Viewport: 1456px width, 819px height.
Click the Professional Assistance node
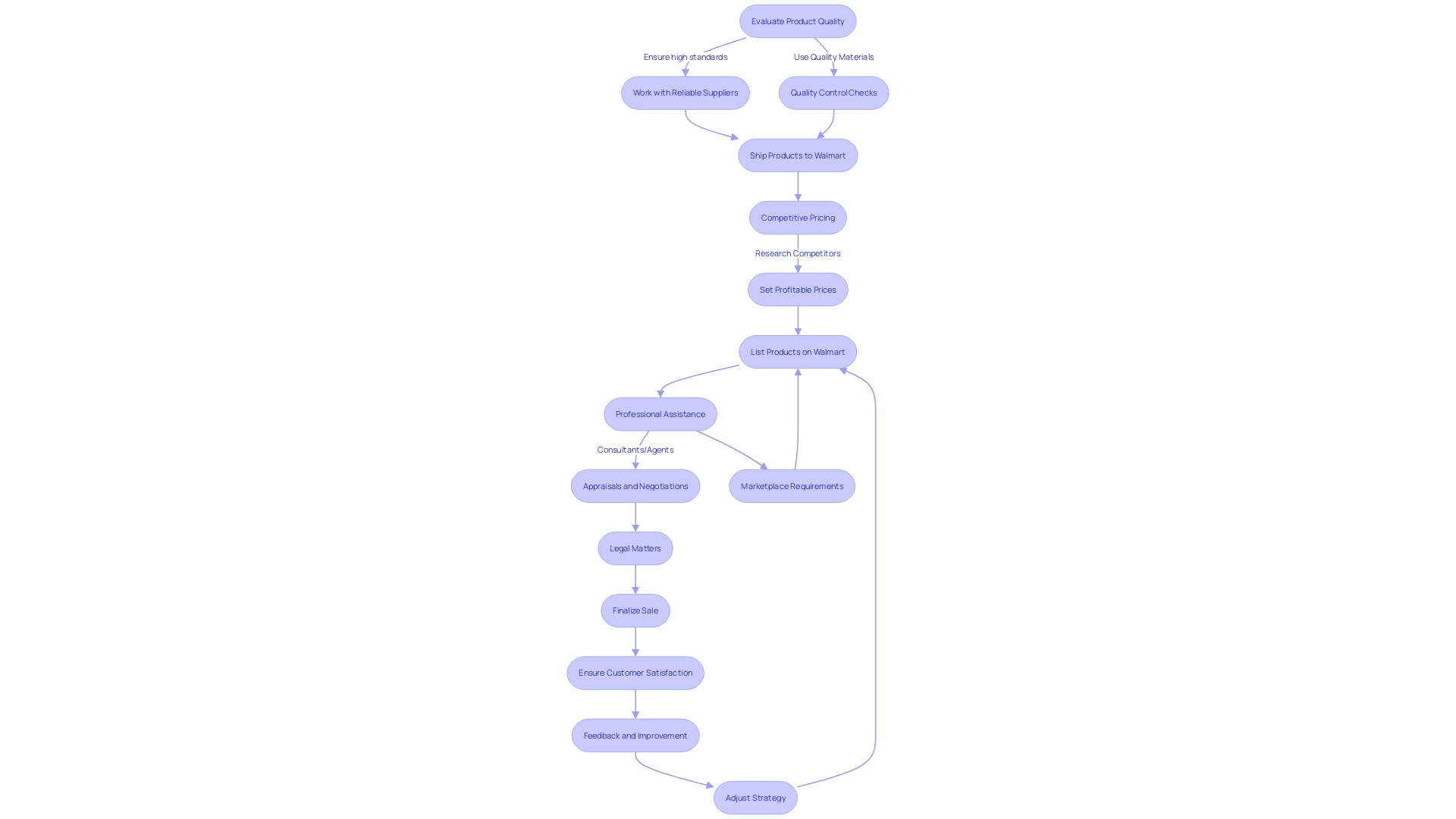(x=660, y=413)
